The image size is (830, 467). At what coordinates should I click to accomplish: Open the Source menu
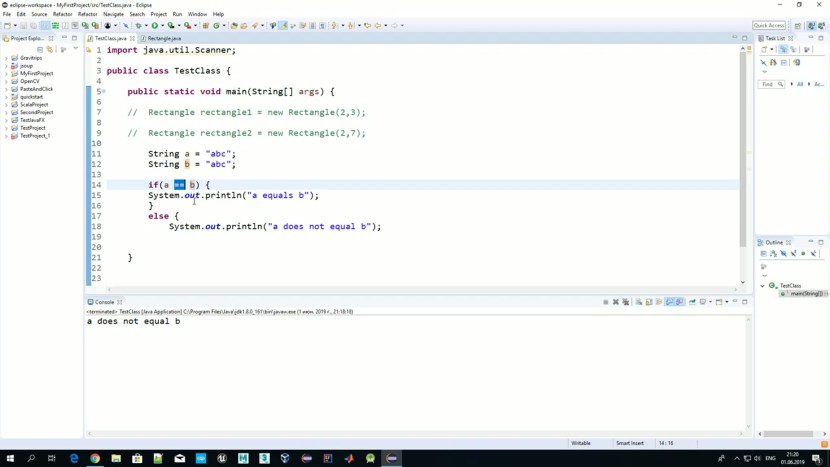(x=39, y=14)
